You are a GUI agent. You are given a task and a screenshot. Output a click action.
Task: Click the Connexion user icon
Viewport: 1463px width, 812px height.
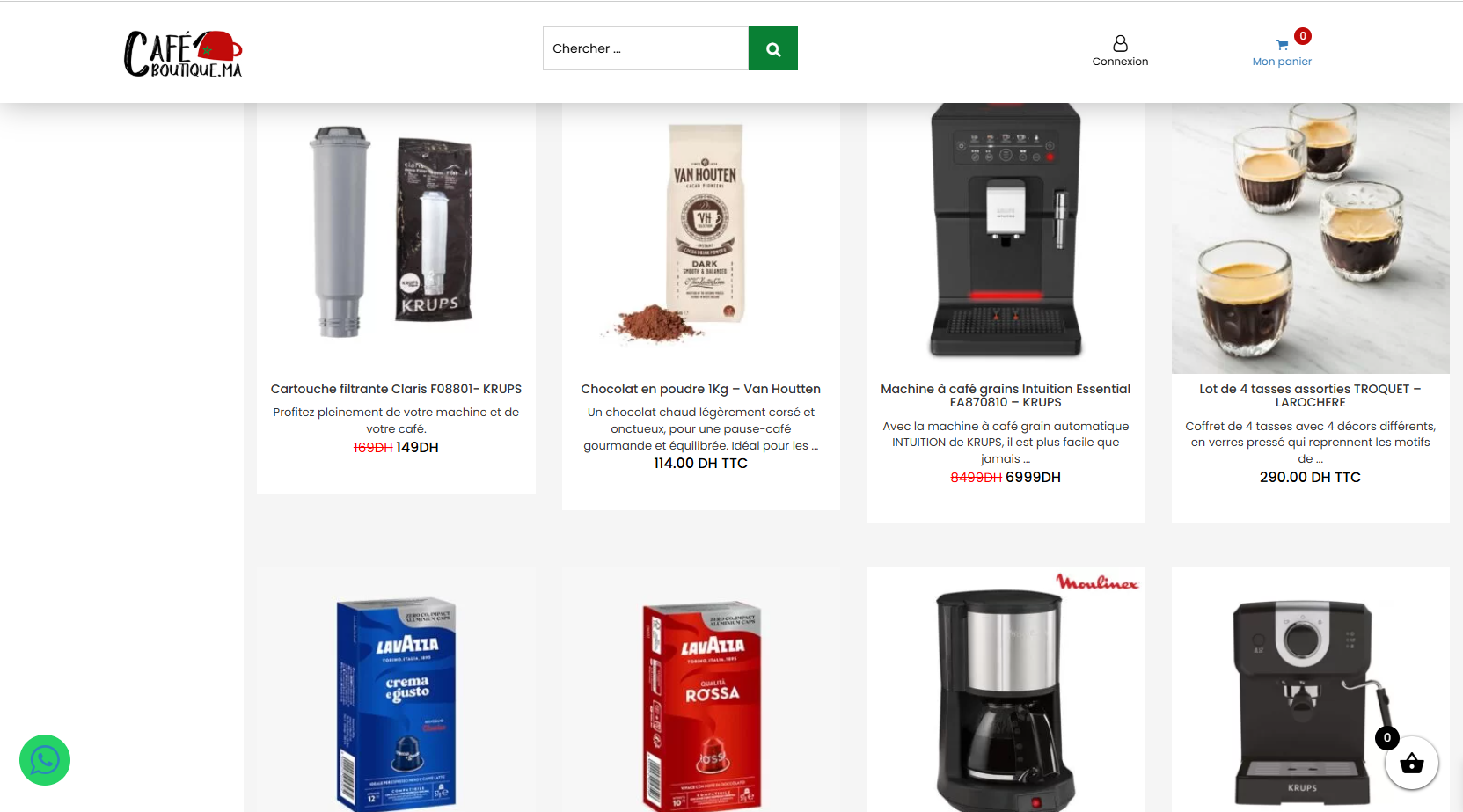click(x=1120, y=43)
